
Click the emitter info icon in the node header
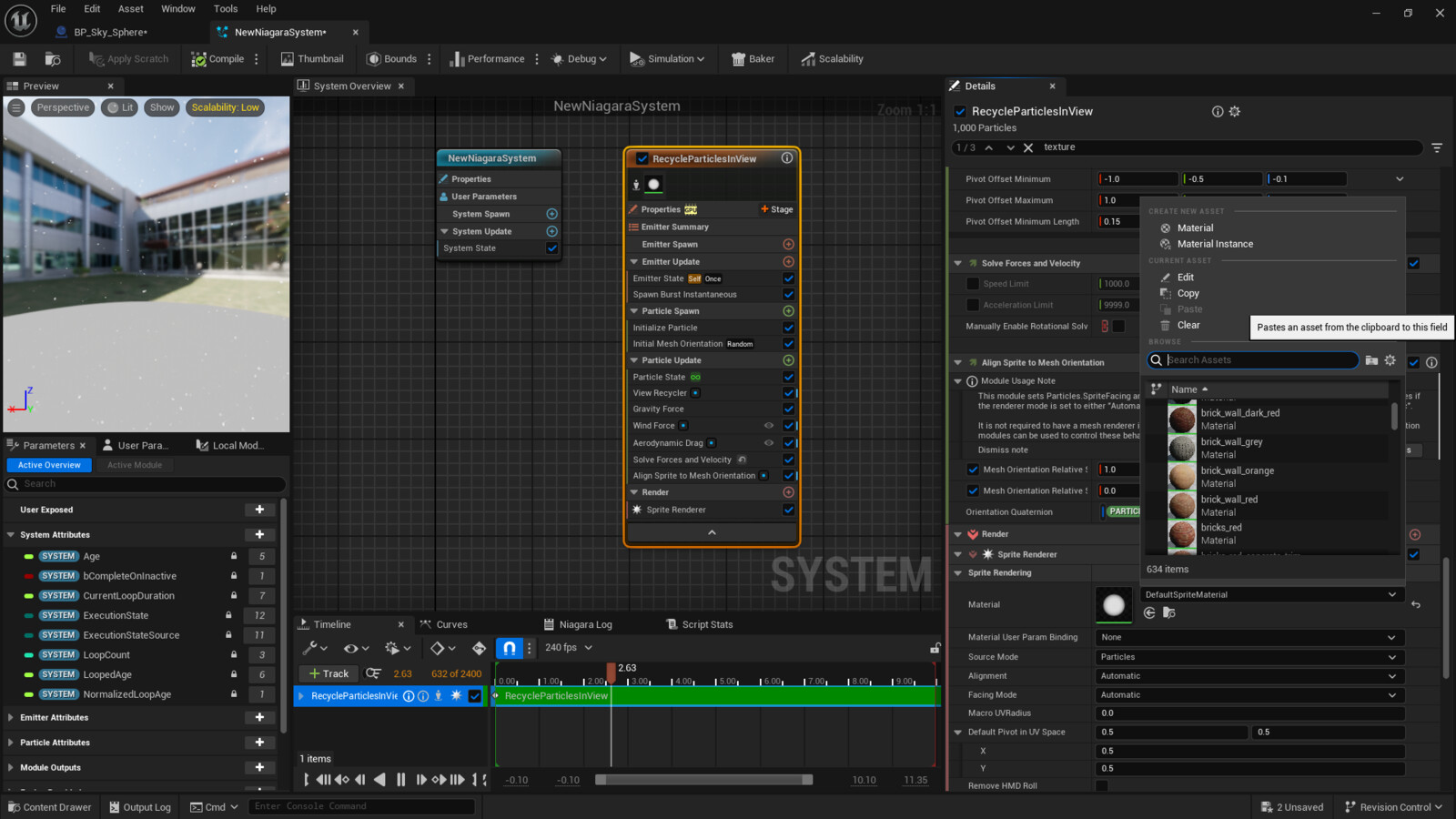pos(787,158)
